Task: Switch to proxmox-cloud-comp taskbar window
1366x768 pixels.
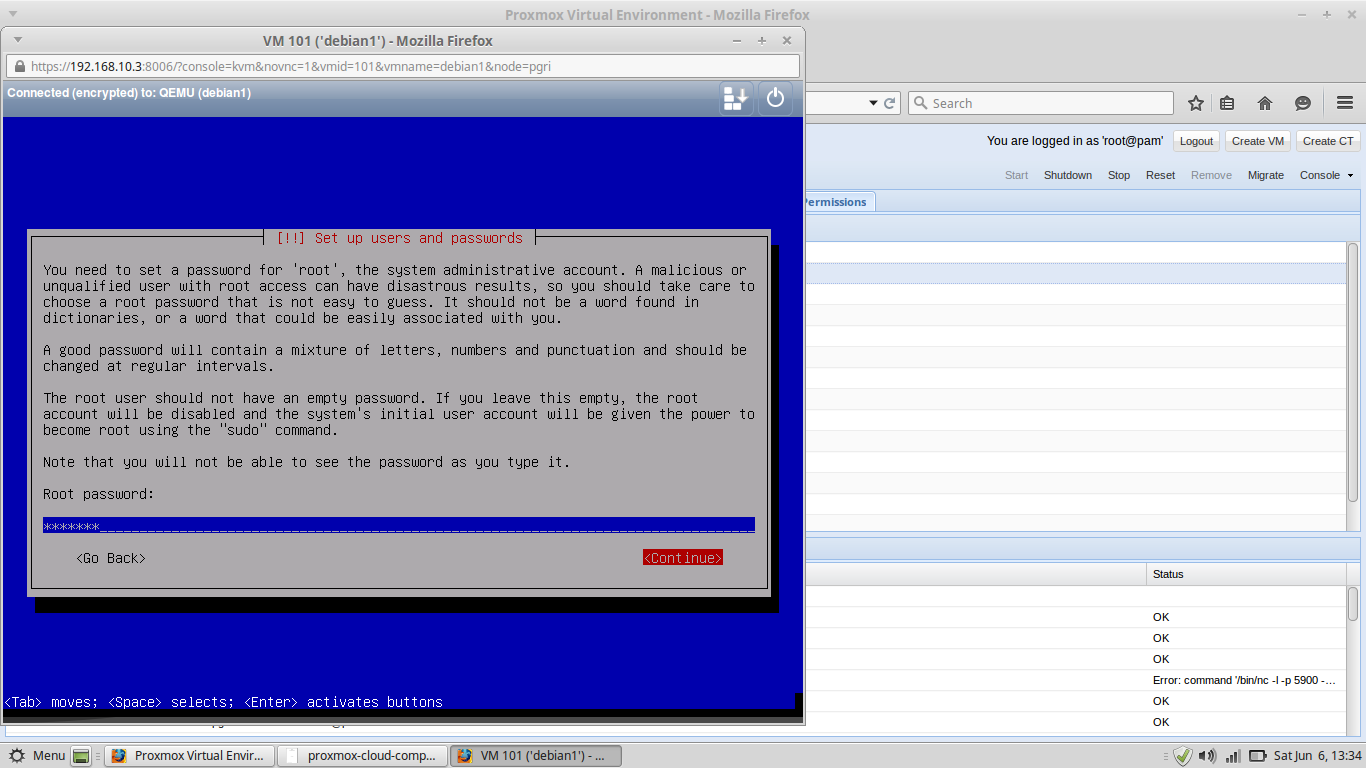Action: tap(361, 756)
